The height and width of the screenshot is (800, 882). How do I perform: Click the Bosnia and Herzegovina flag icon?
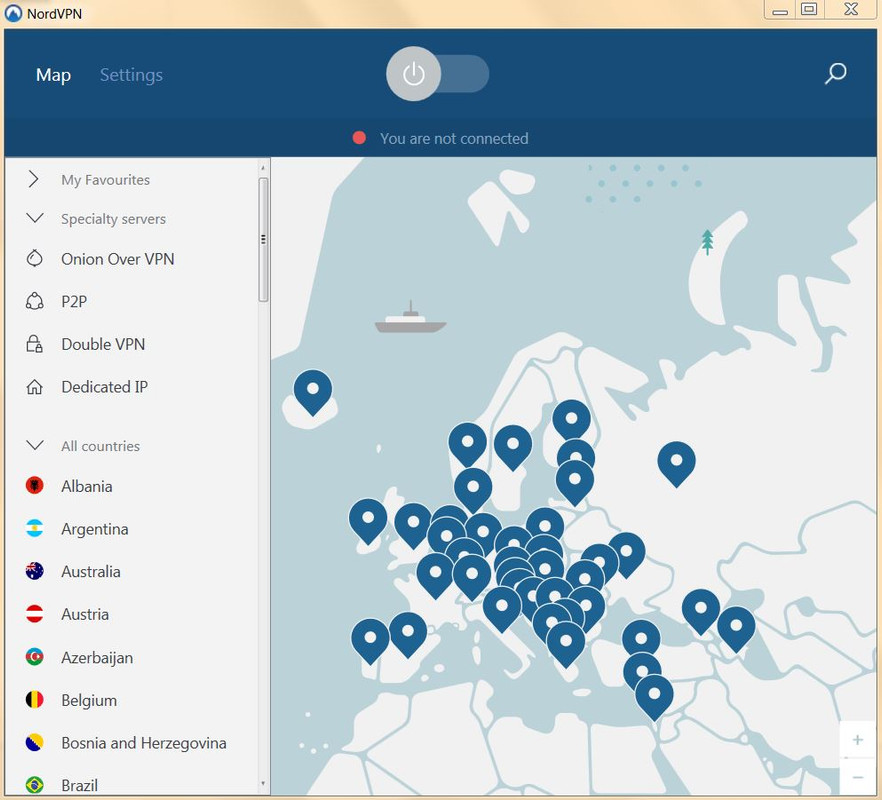34,743
